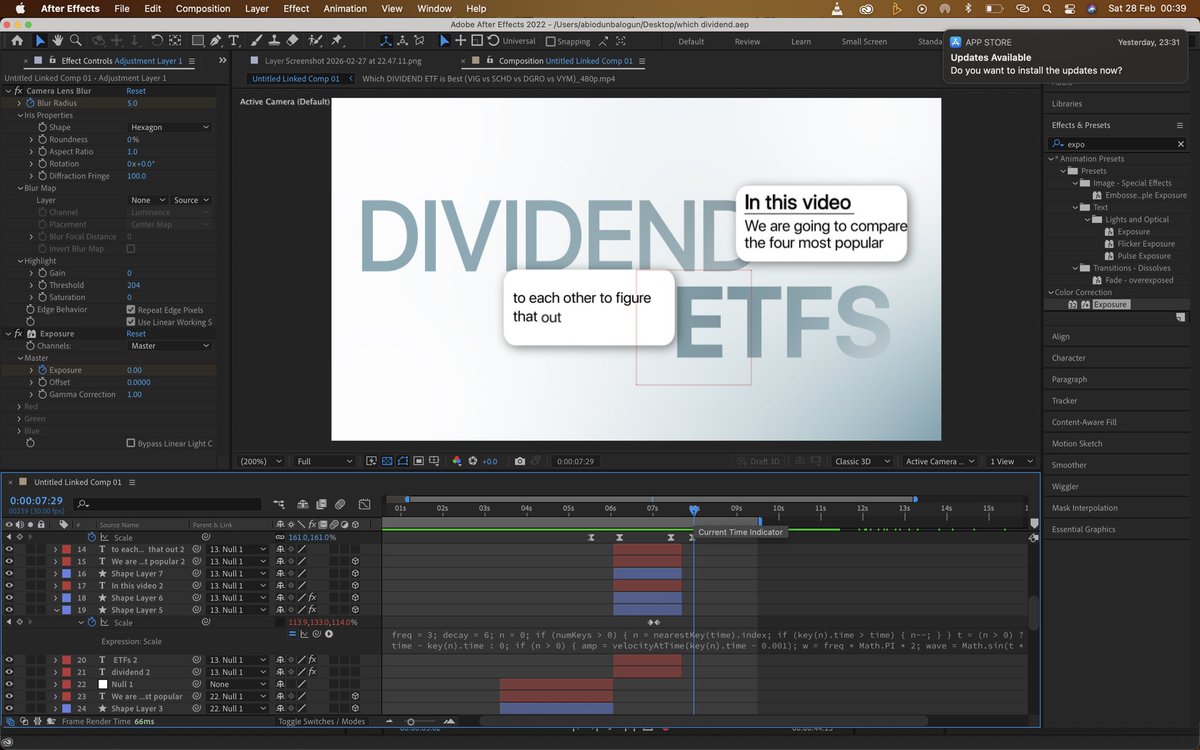Select the Zoom tool
This screenshot has width=1200, height=750.
tap(76, 41)
